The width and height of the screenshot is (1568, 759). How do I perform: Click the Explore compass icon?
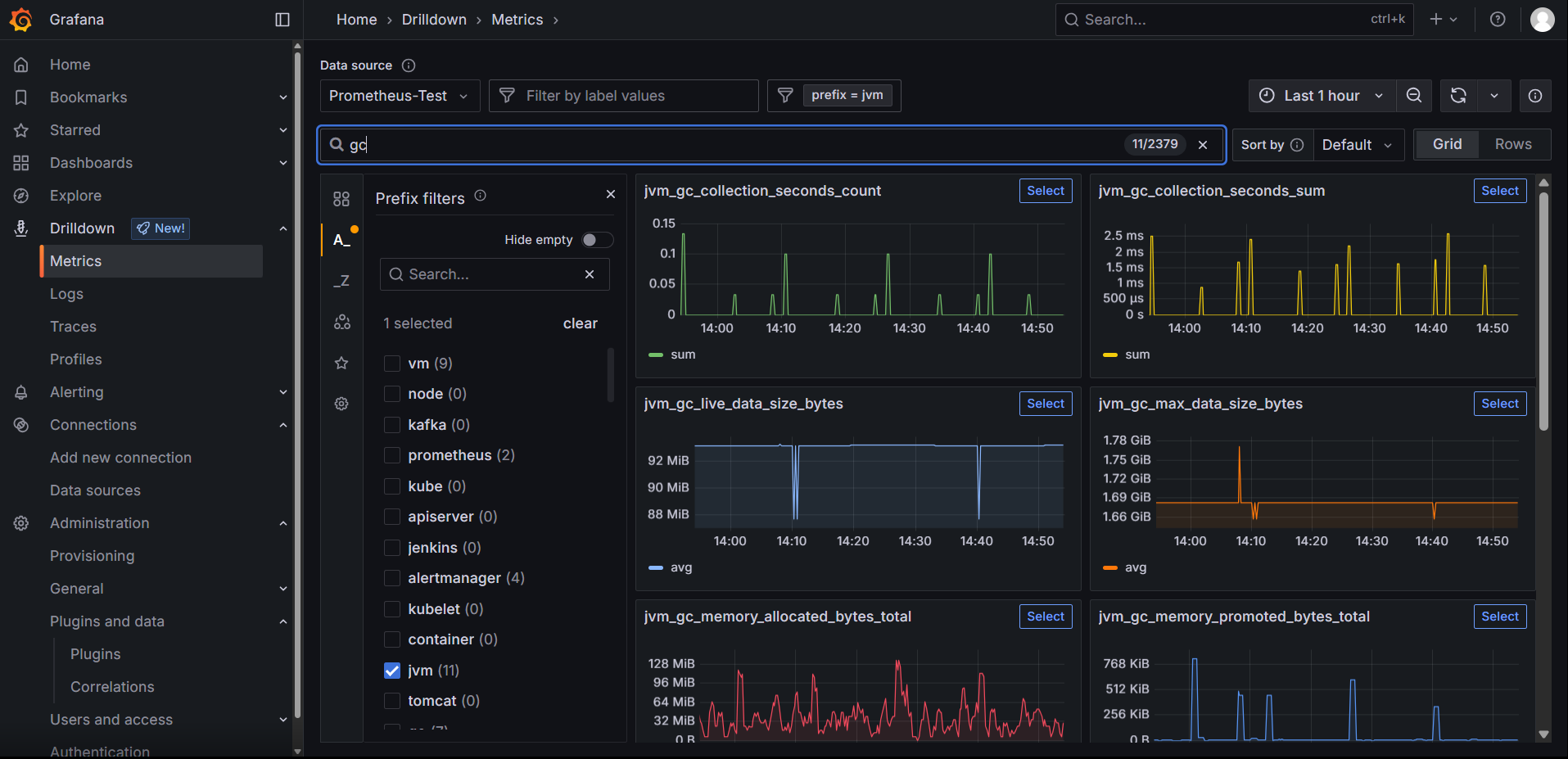pyautogui.click(x=21, y=196)
